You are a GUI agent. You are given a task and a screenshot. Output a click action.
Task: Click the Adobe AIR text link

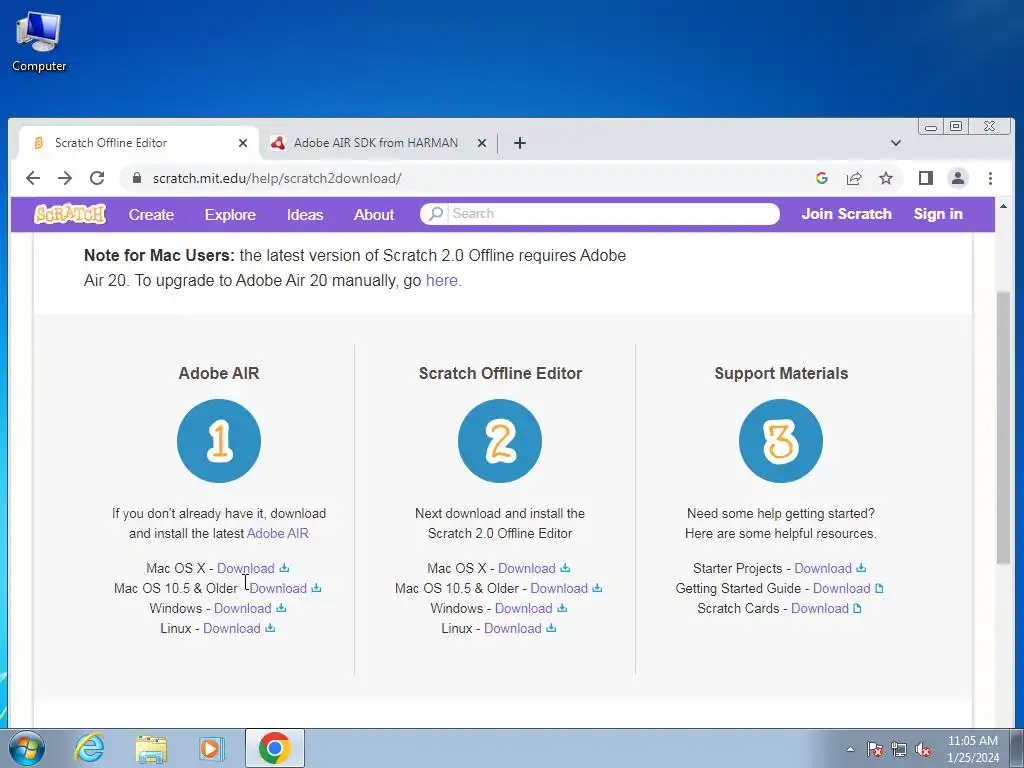pyautogui.click(x=278, y=533)
